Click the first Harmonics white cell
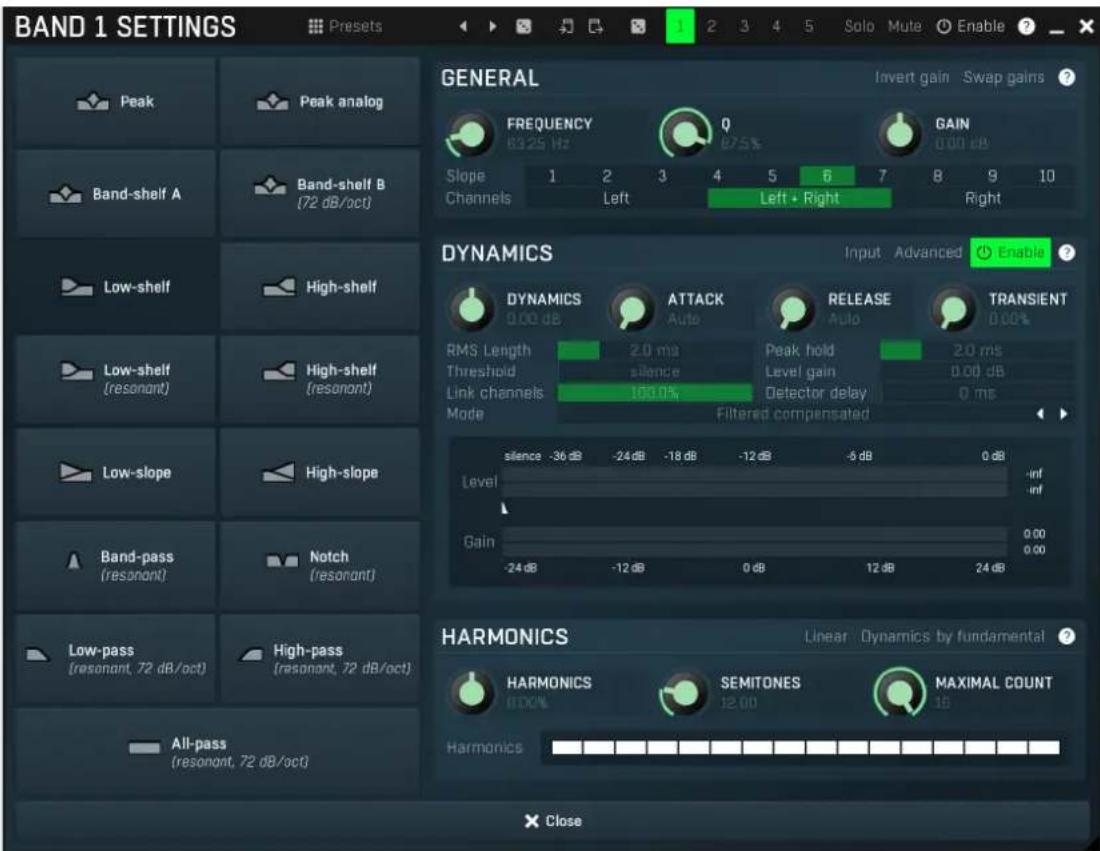 click(567, 748)
